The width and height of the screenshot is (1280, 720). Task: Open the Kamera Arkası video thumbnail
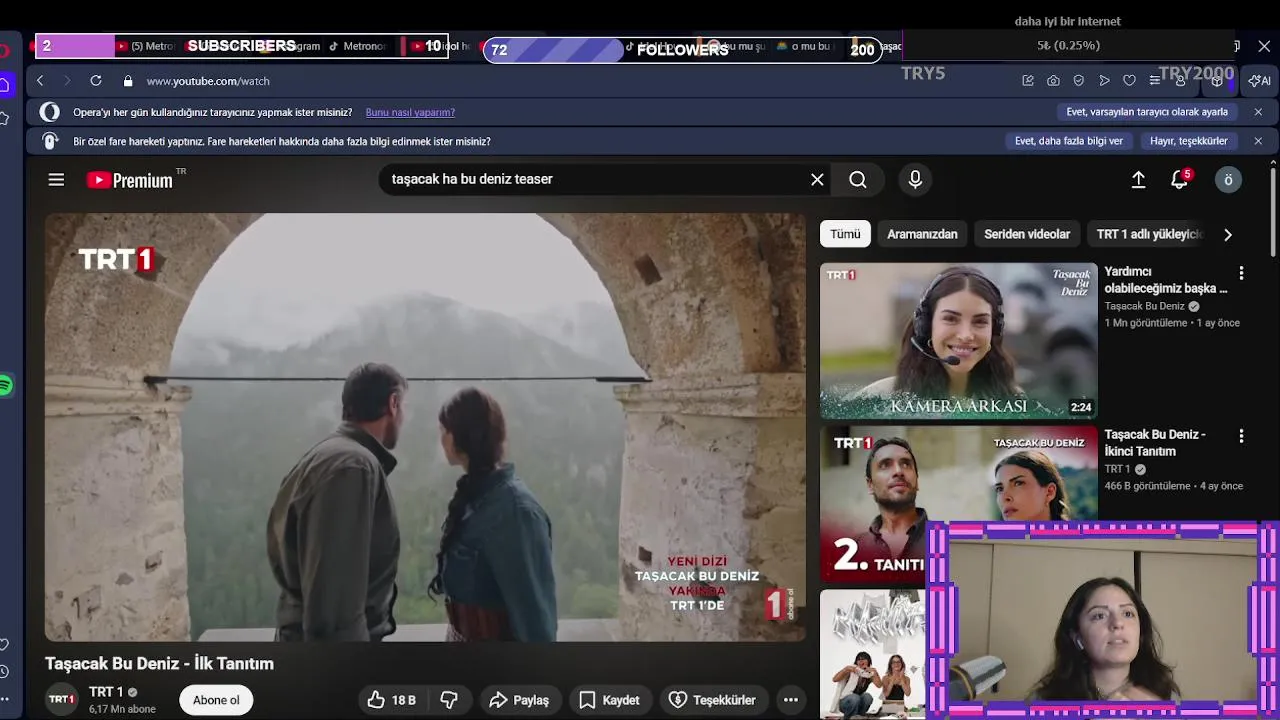click(x=959, y=341)
